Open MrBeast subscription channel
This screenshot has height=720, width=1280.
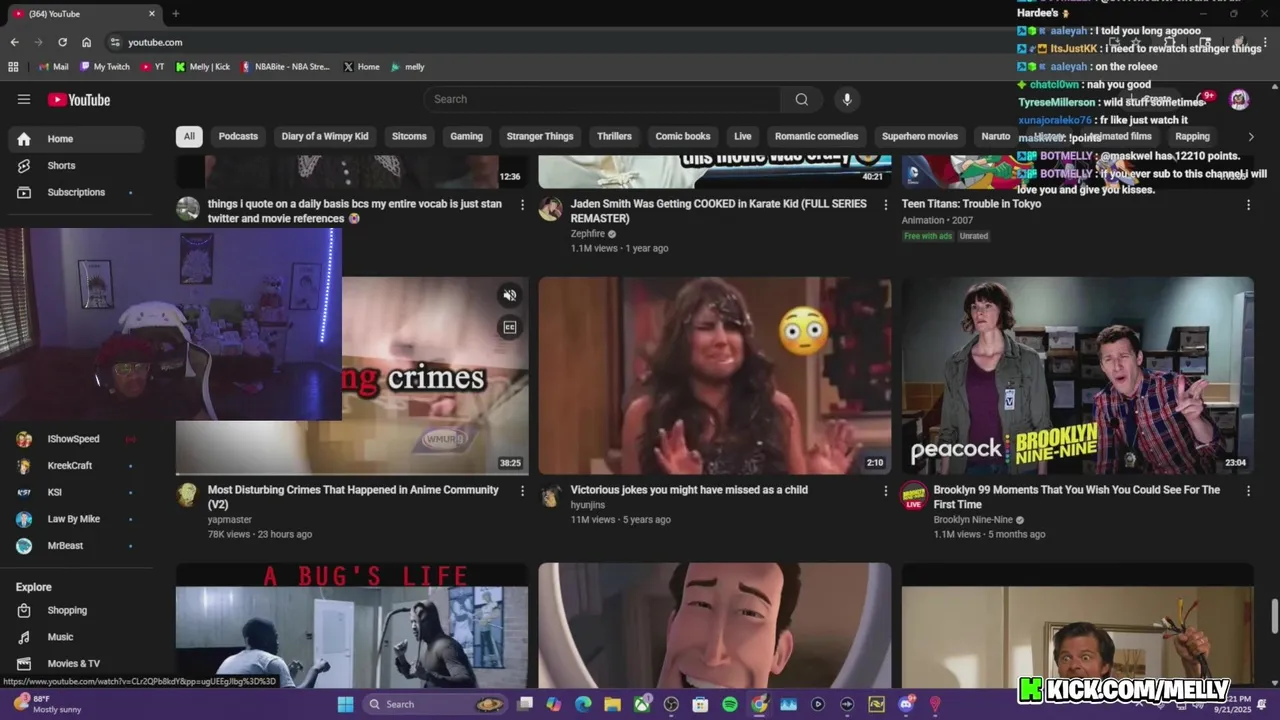[x=75, y=546]
